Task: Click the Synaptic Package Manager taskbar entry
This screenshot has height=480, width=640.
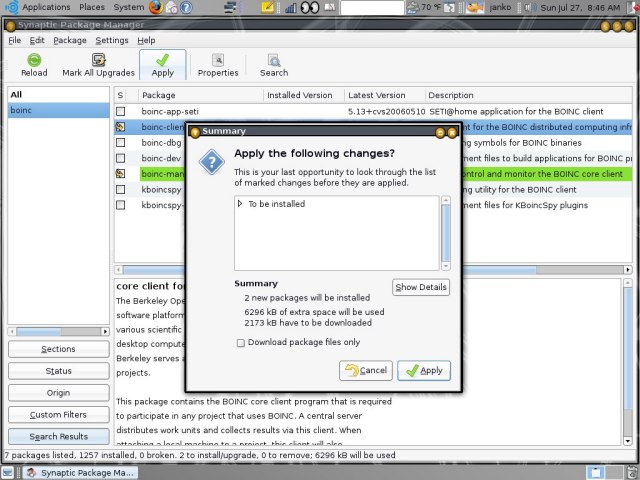Action: coord(80,473)
